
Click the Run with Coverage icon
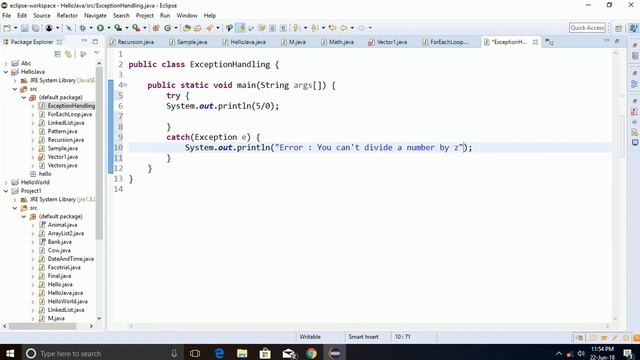pos(118,28)
